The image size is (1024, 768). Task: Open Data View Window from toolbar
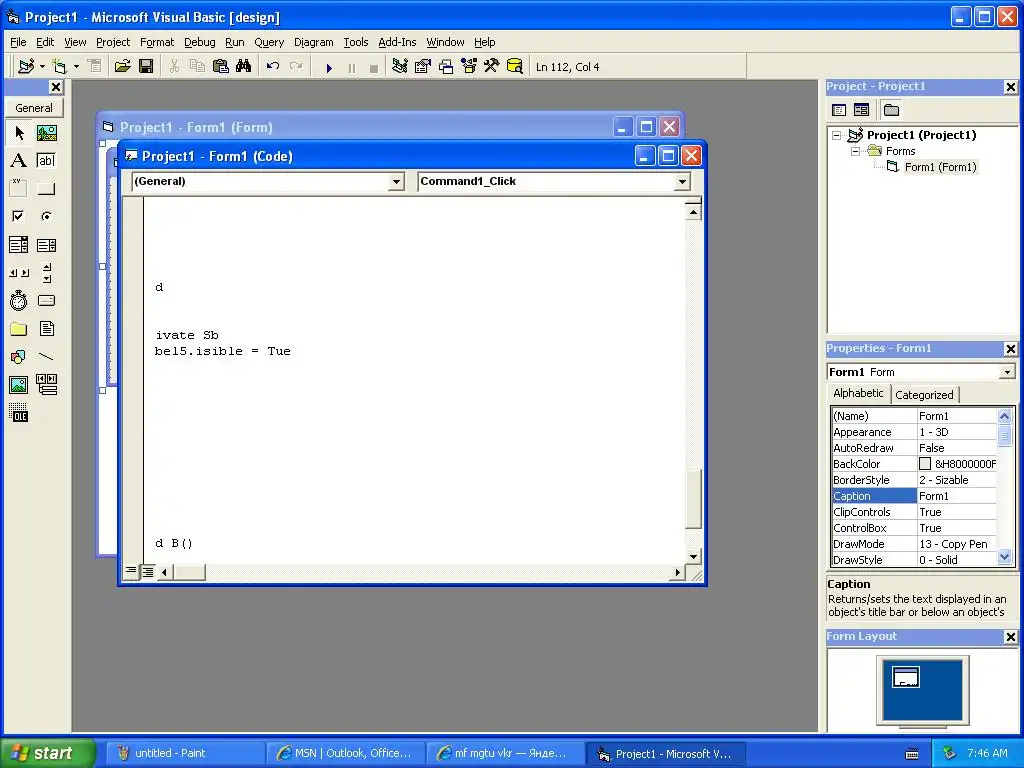tap(515, 67)
